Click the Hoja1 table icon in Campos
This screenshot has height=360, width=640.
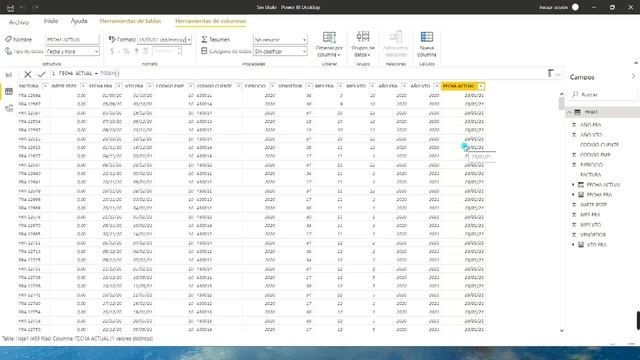[578, 112]
